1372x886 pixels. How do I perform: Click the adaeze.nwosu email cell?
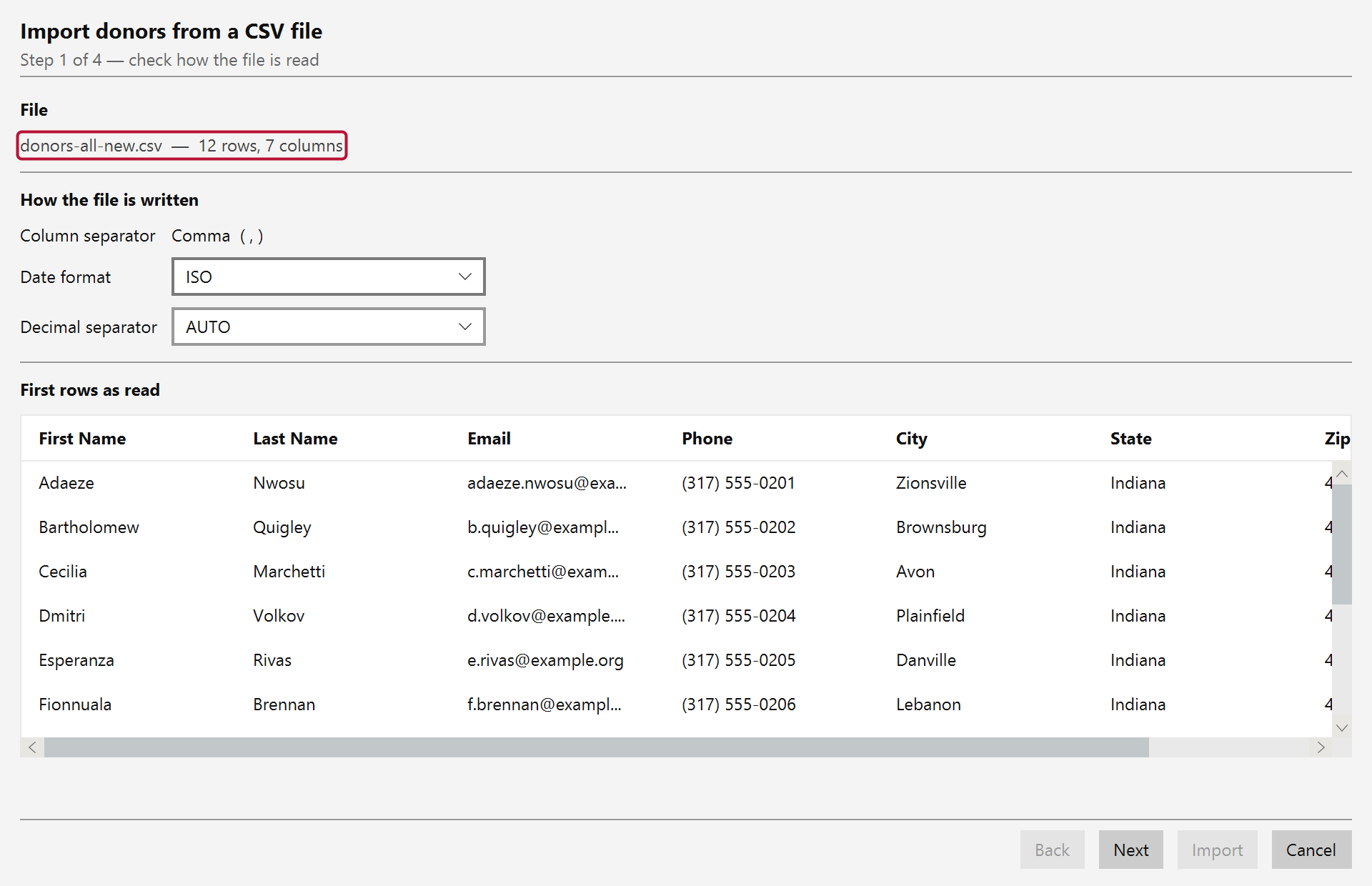pyautogui.click(x=547, y=483)
